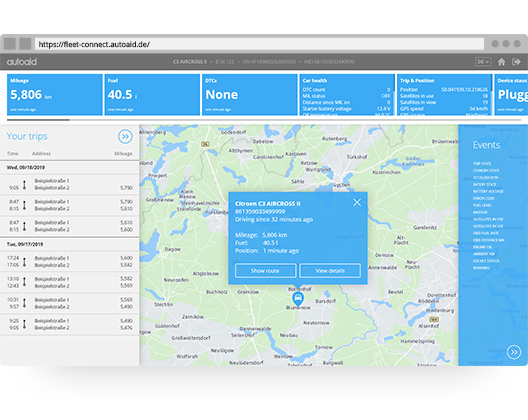Open the Device status tile

point(511,95)
